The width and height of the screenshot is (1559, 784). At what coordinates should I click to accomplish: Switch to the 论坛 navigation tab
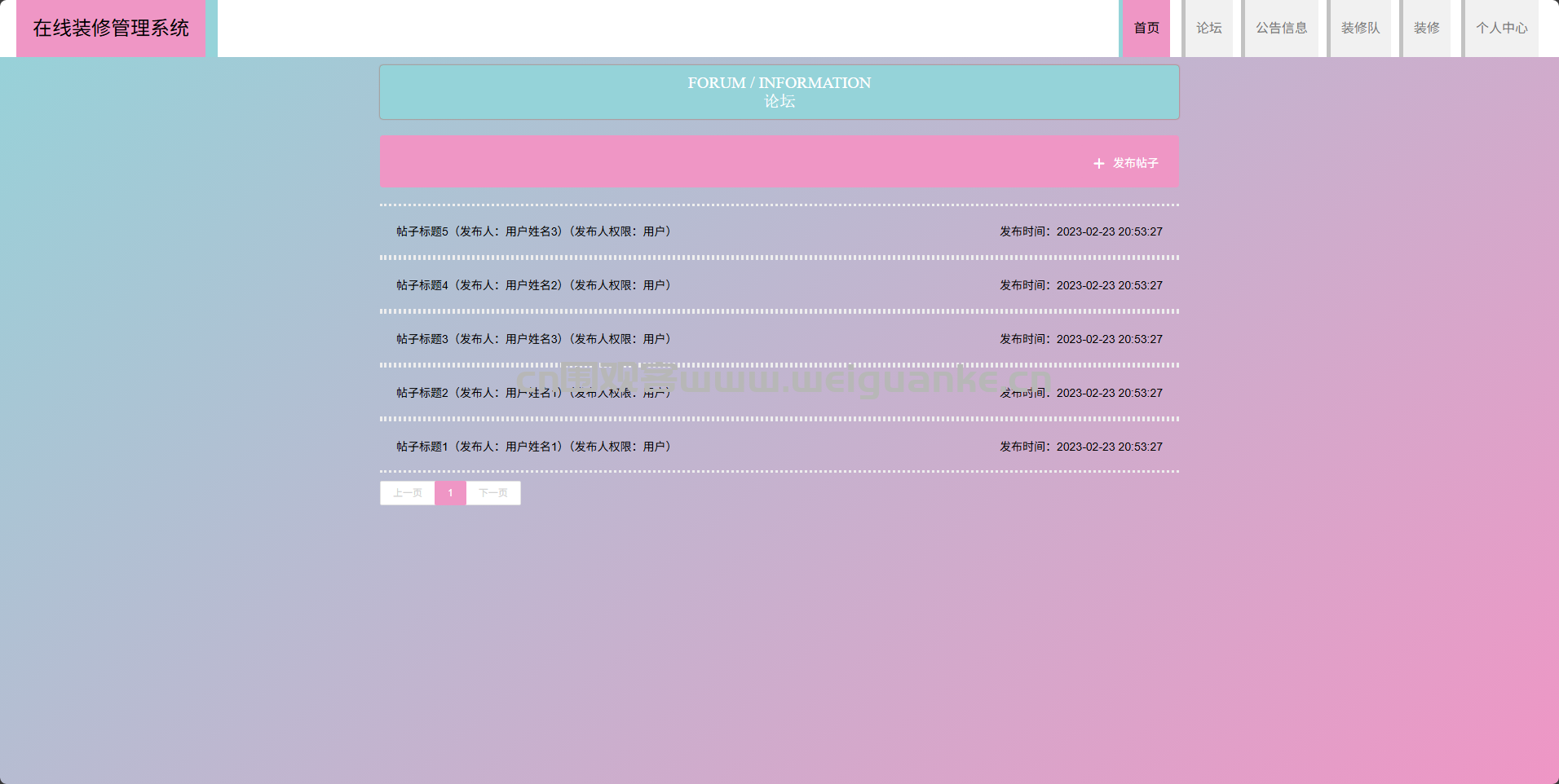pos(1209,29)
